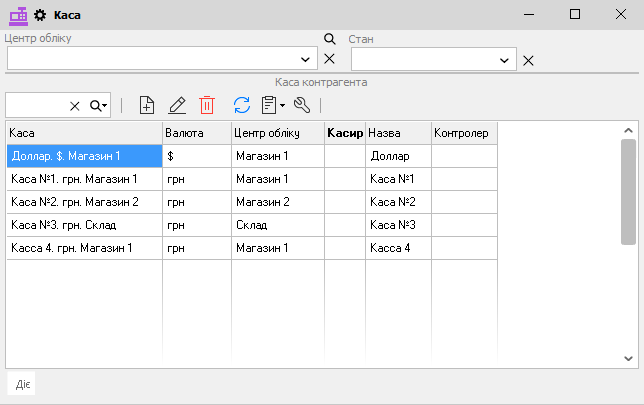Click the clipboard report icon

tap(269, 105)
